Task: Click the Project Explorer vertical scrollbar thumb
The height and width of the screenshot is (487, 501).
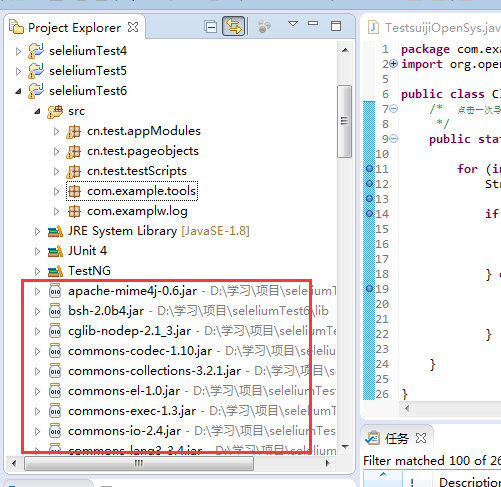Action: click(344, 121)
